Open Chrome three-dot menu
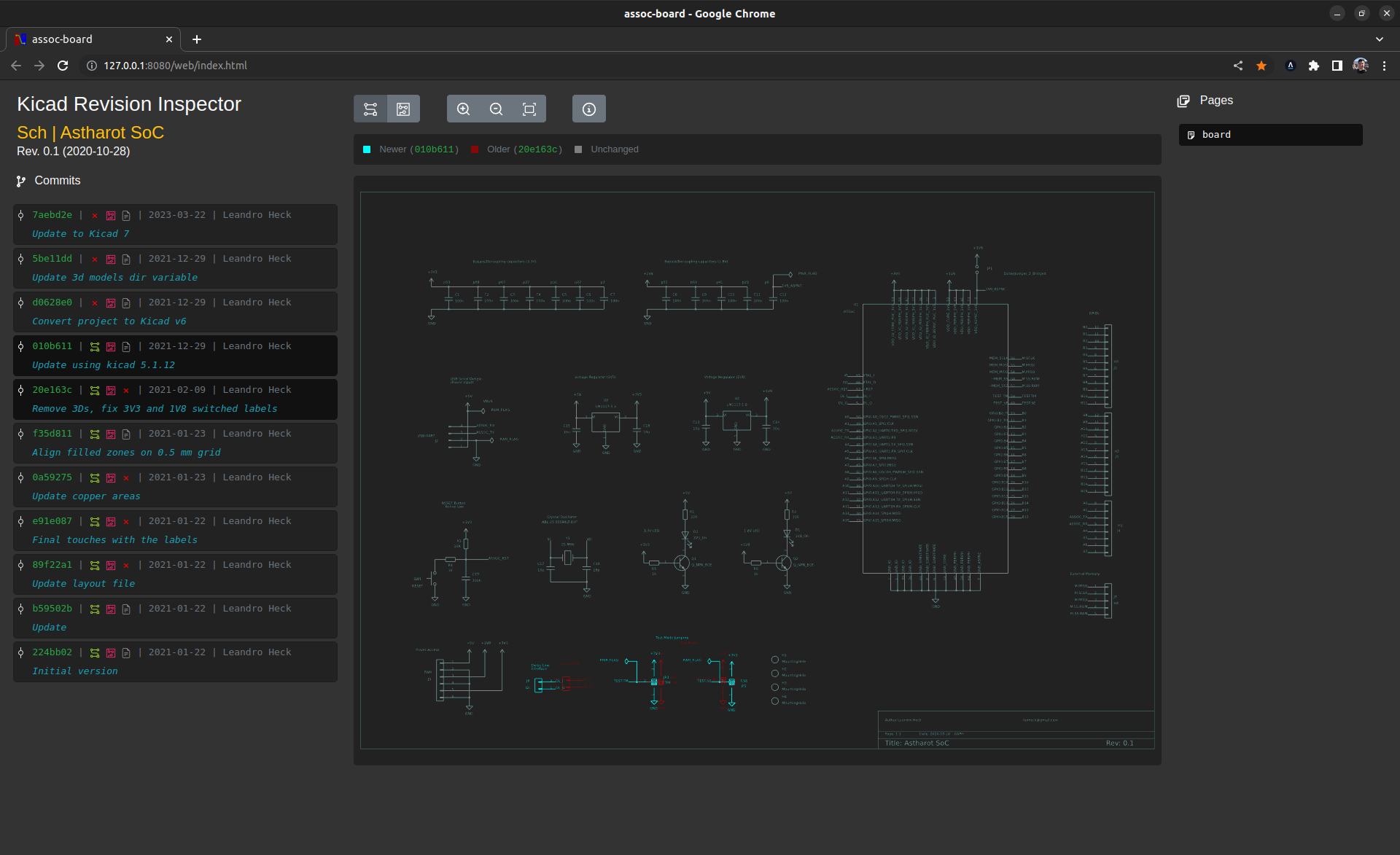The image size is (1400, 855). coord(1384,66)
